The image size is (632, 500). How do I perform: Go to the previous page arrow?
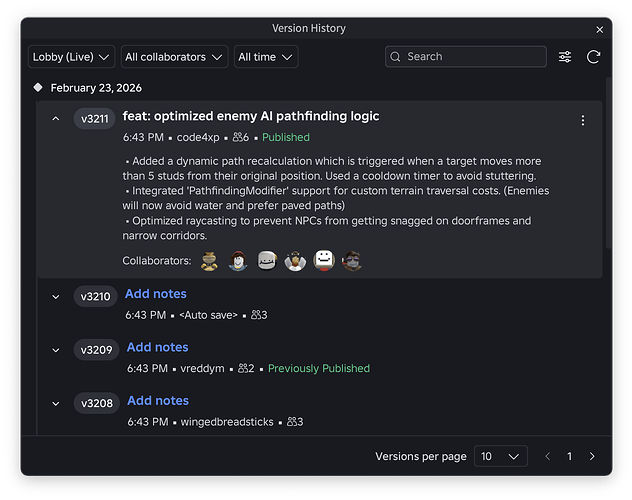click(547, 456)
